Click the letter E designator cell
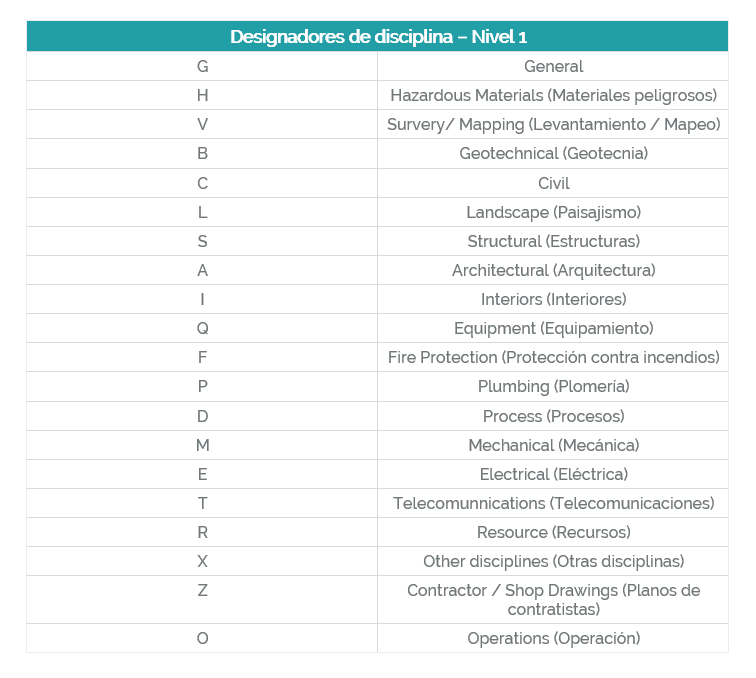756x678 pixels. point(202,474)
